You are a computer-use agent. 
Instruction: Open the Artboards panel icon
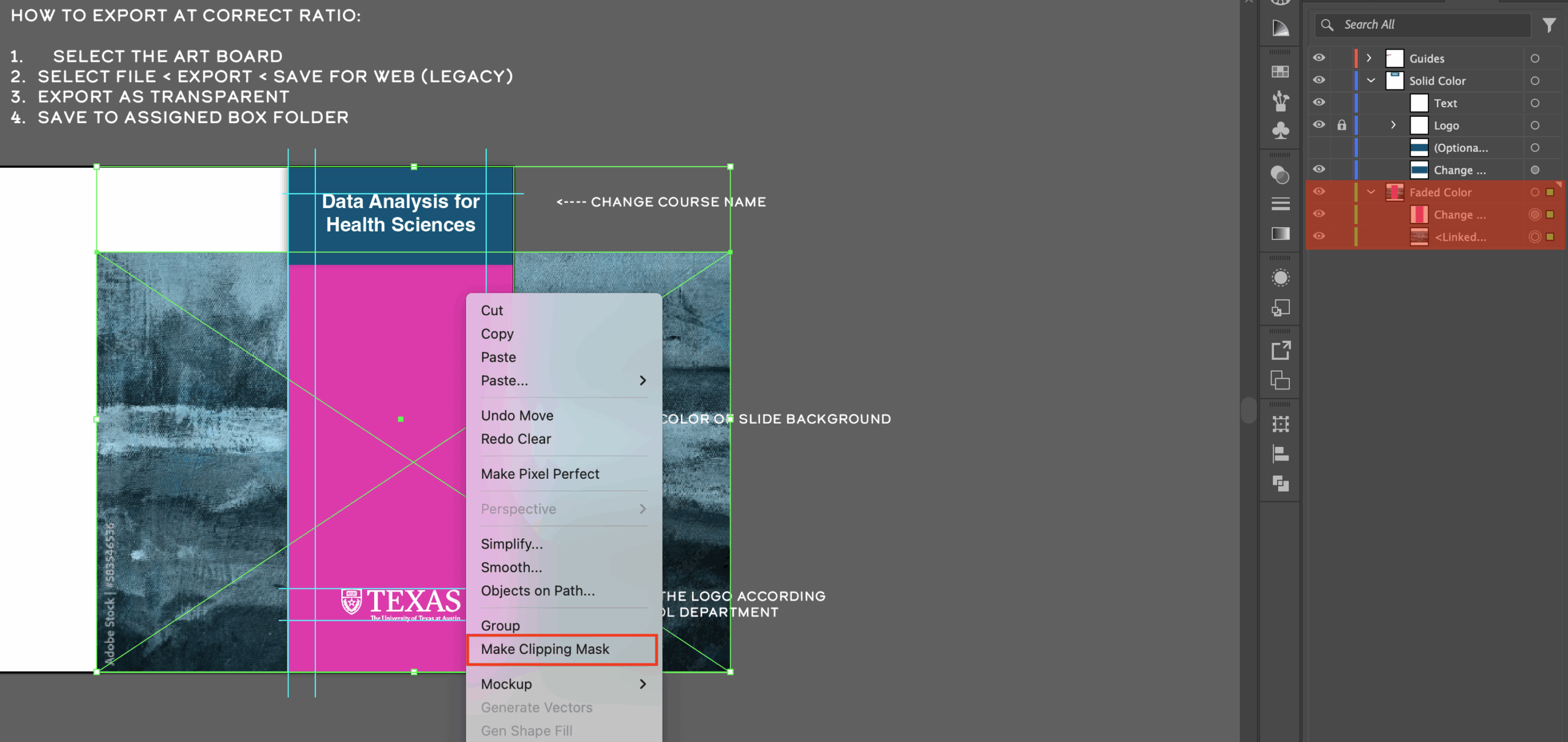(1280, 381)
